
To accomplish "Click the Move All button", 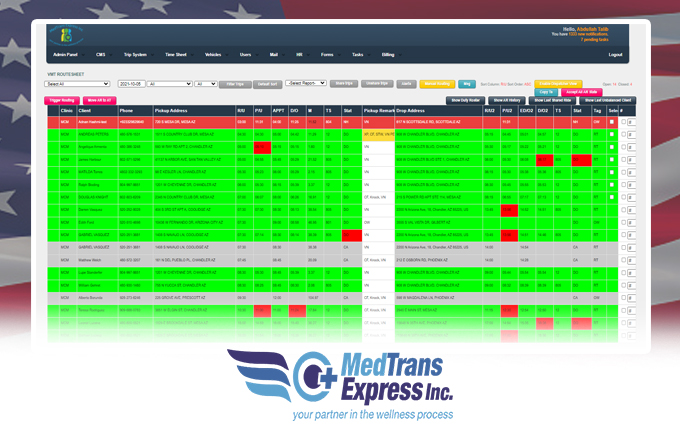I will 99,100.
